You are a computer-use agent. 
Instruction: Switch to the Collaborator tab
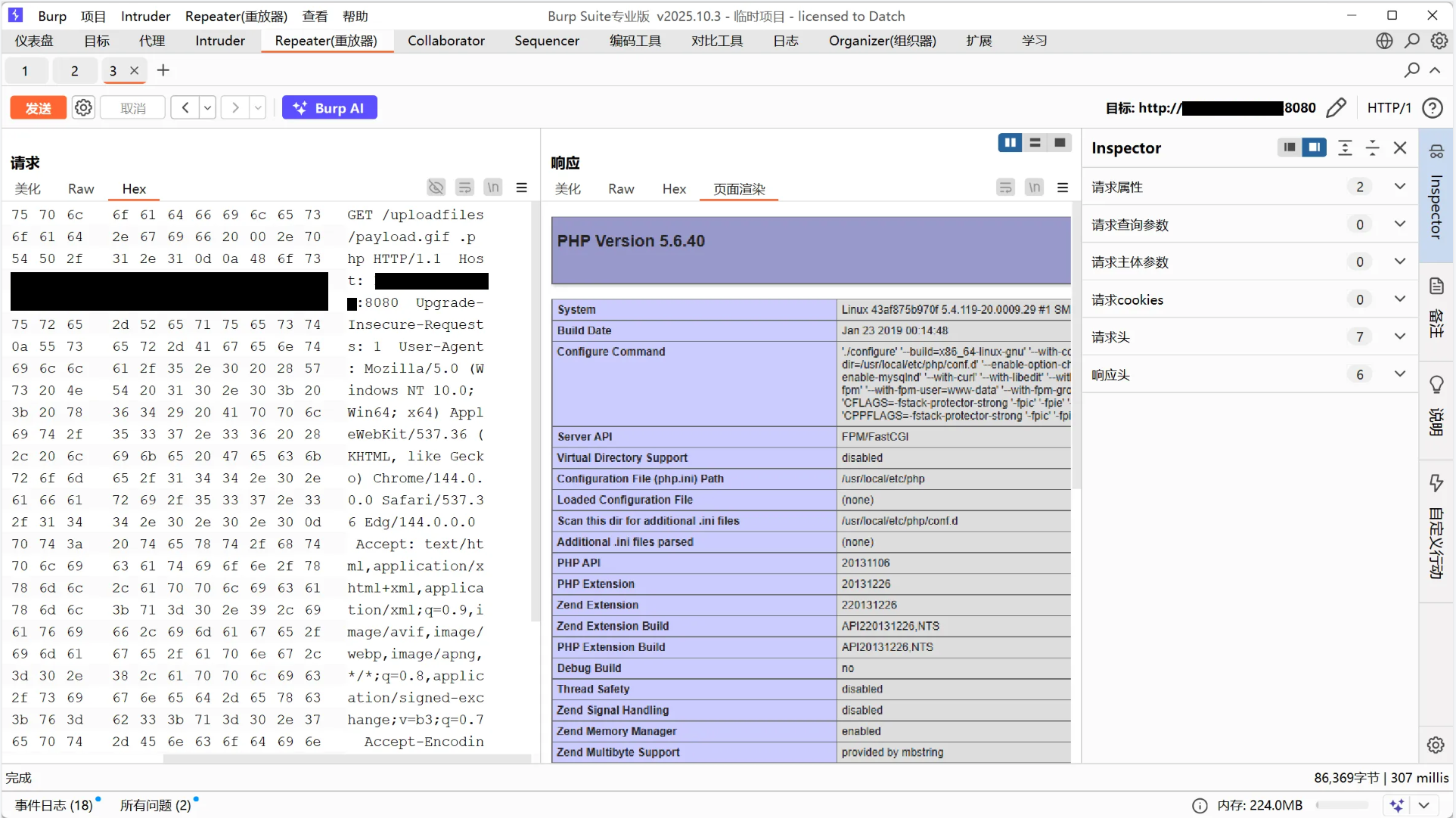tap(446, 41)
